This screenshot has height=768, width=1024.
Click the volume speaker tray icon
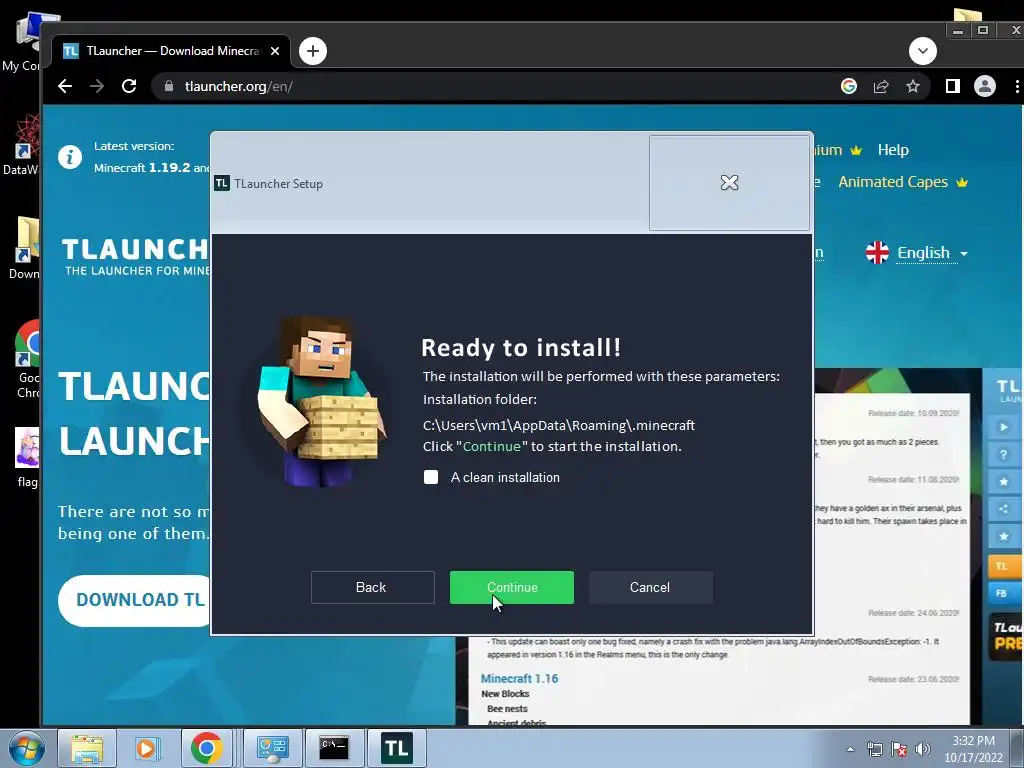923,749
